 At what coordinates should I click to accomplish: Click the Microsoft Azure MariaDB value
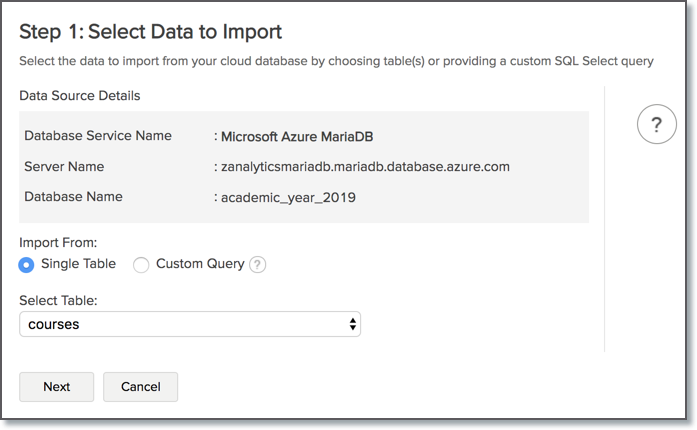[297, 136]
